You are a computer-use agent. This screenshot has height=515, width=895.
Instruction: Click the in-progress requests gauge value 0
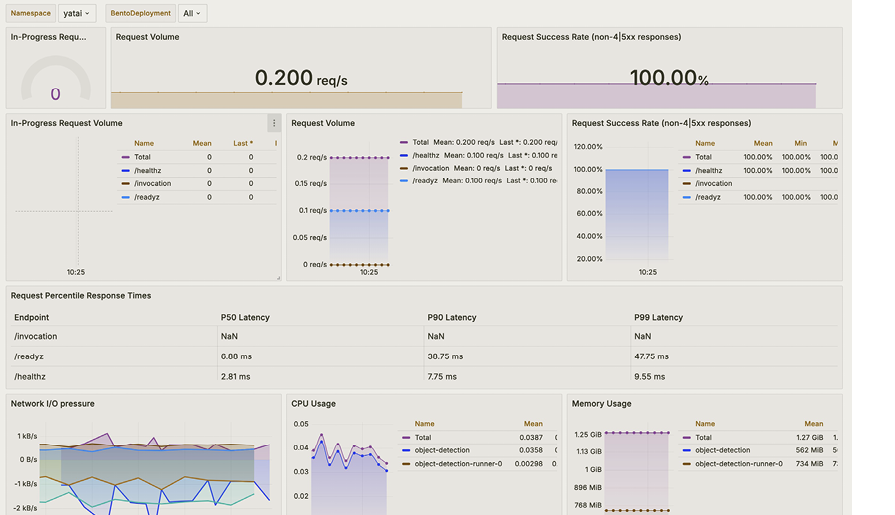tap(55, 94)
